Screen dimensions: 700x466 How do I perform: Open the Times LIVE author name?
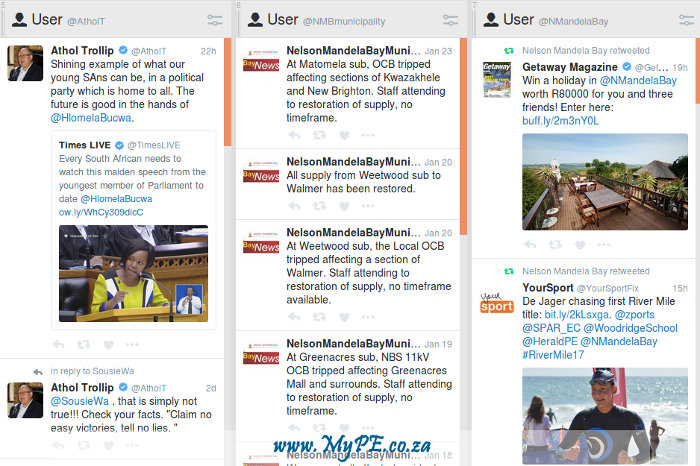pos(85,145)
